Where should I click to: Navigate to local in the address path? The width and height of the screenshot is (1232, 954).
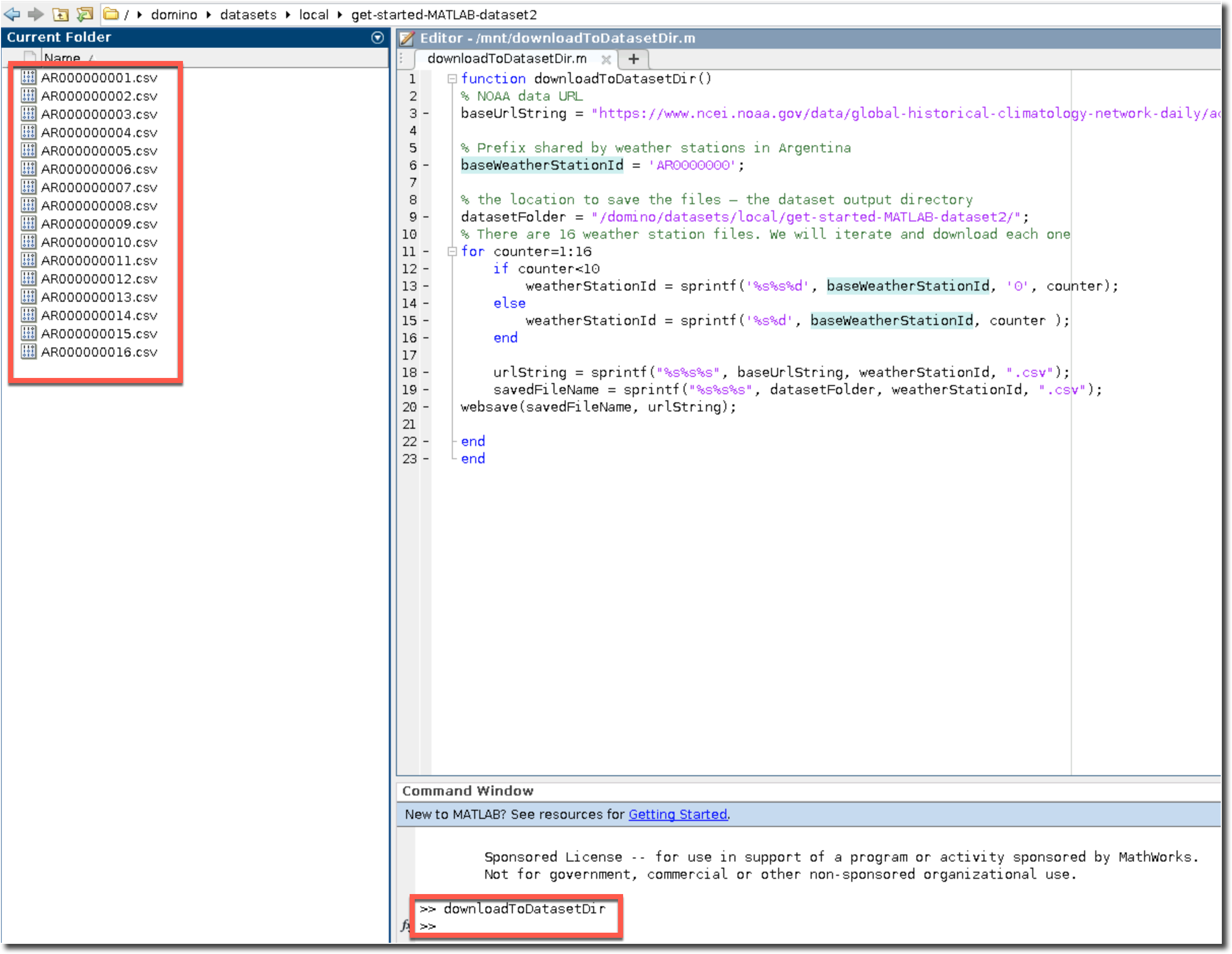(314, 15)
